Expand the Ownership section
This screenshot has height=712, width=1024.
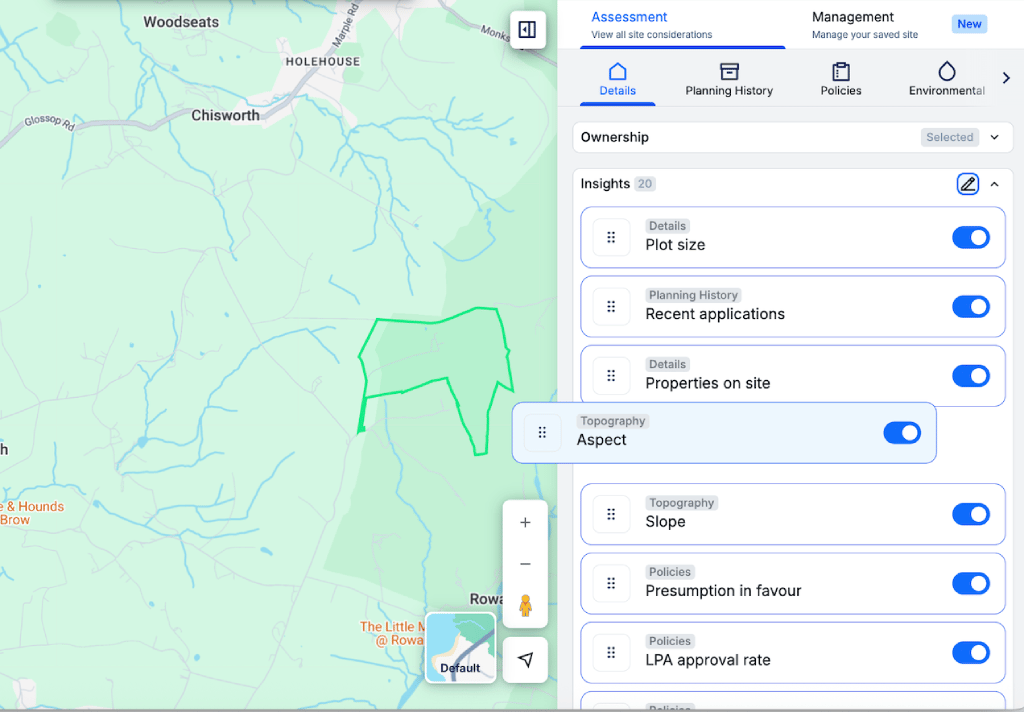(x=994, y=138)
